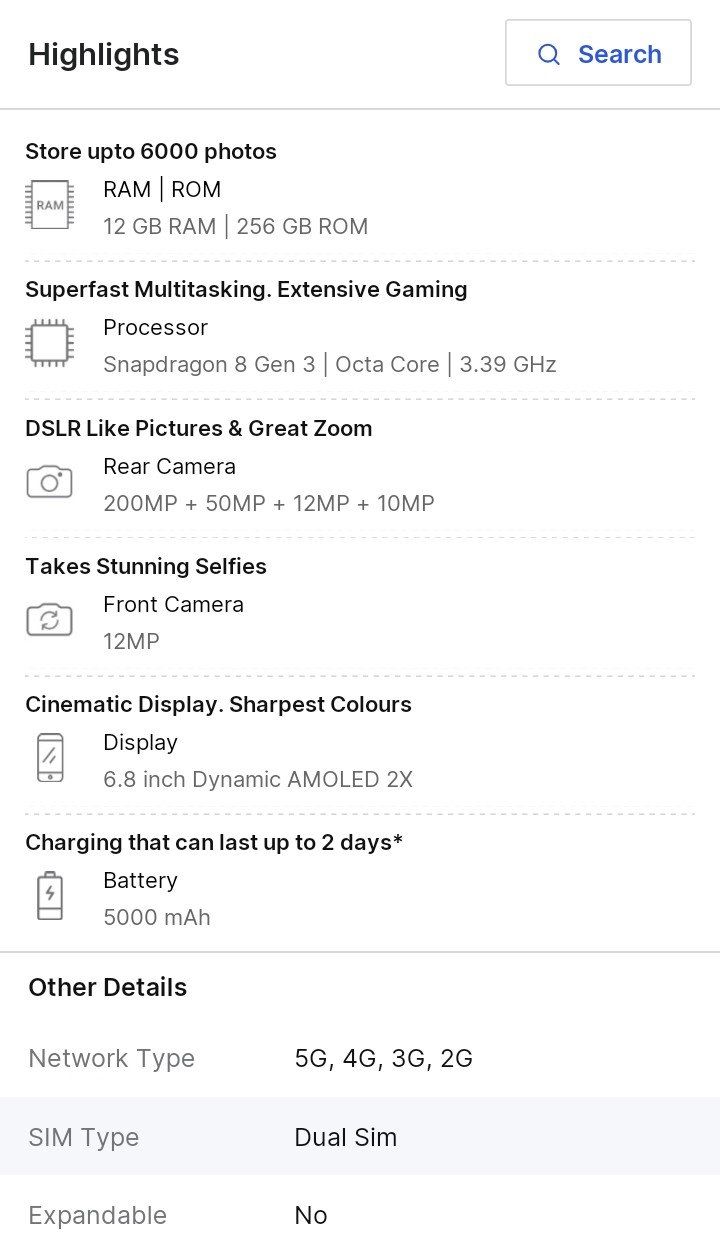Image resolution: width=720 pixels, height=1235 pixels.
Task: Tap the Expandable row label
Action: [98, 1215]
